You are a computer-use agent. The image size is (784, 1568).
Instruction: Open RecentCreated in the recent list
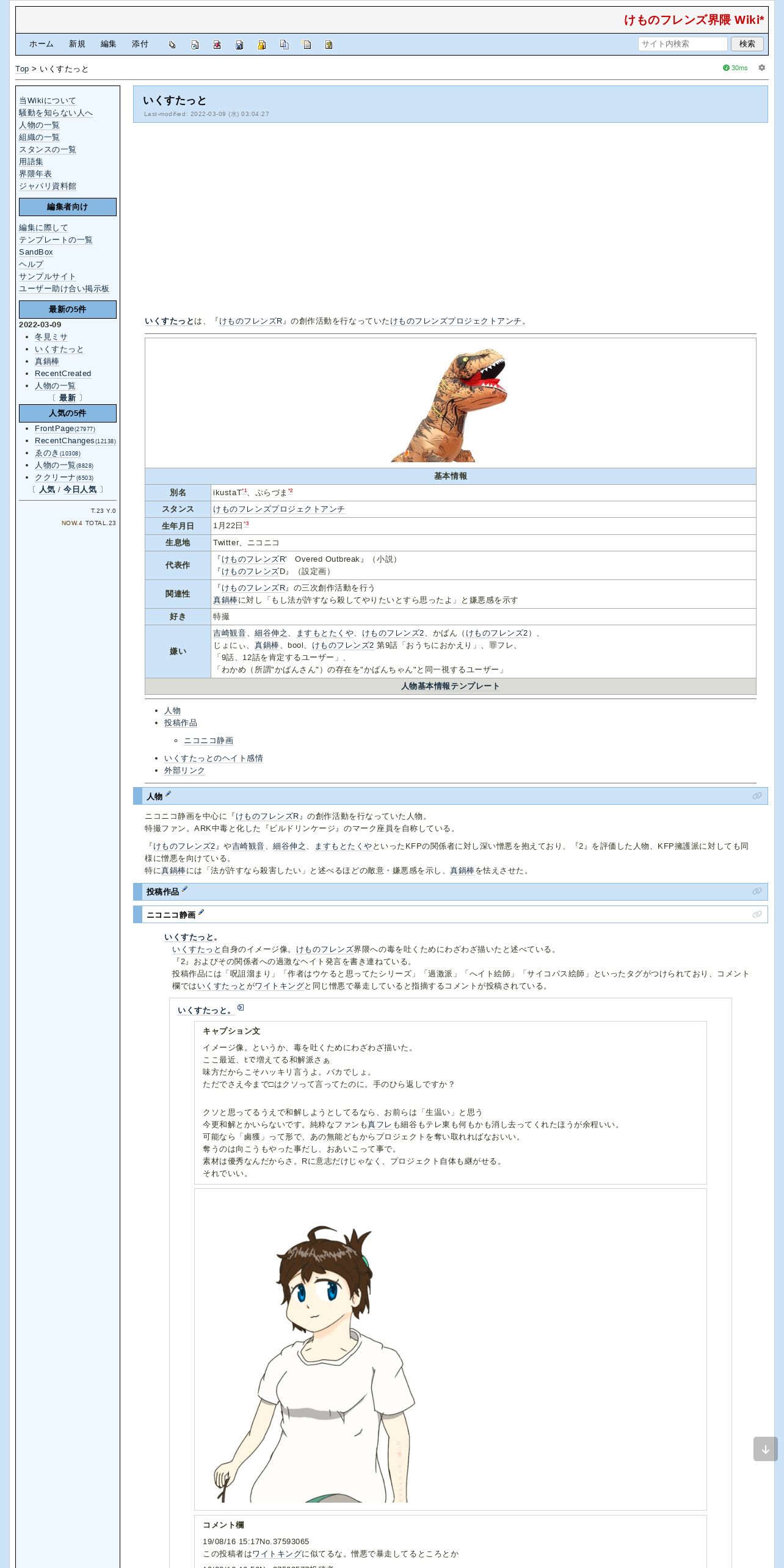pos(63,374)
